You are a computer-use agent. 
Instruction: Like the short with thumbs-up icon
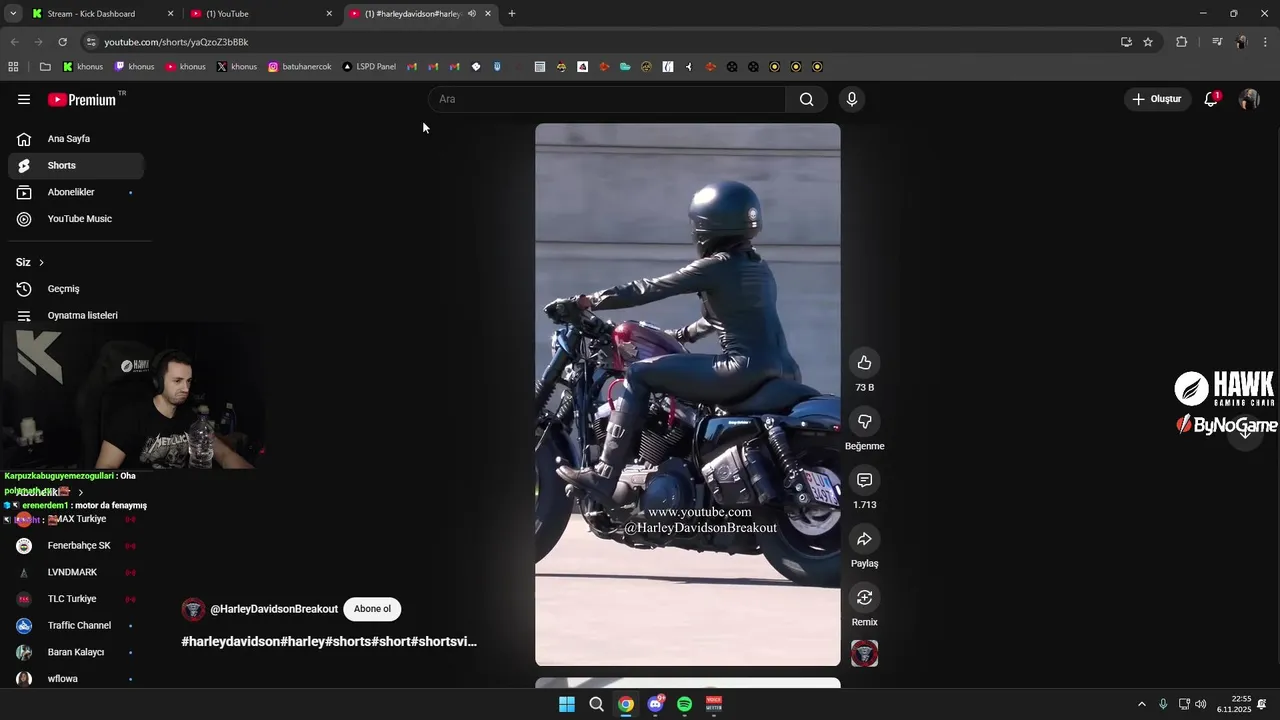tap(865, 363)
